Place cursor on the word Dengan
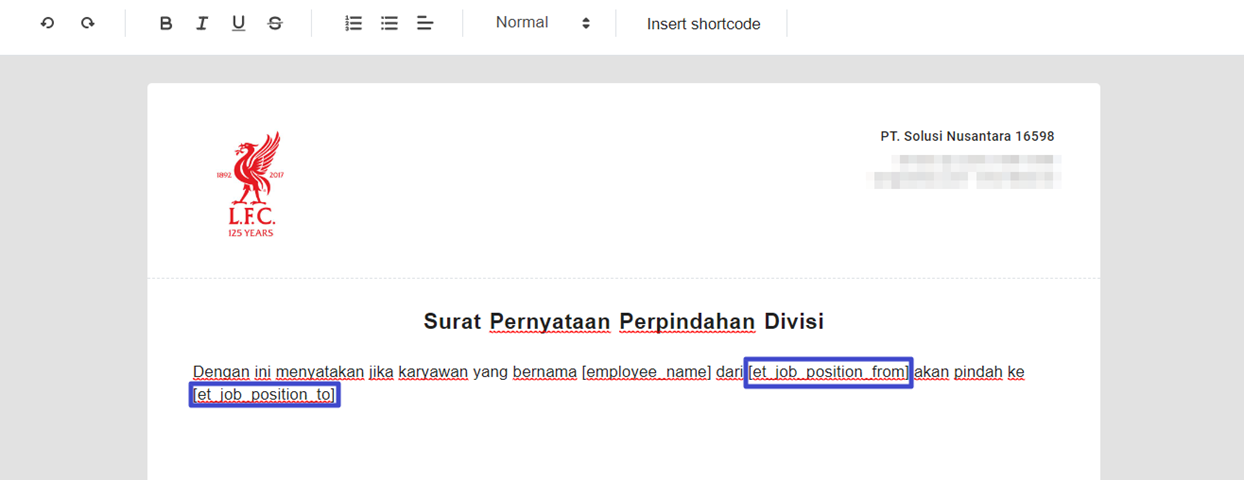Image resolution: width=1244 pixels, height=480 pixels. [x=221, y=372]
